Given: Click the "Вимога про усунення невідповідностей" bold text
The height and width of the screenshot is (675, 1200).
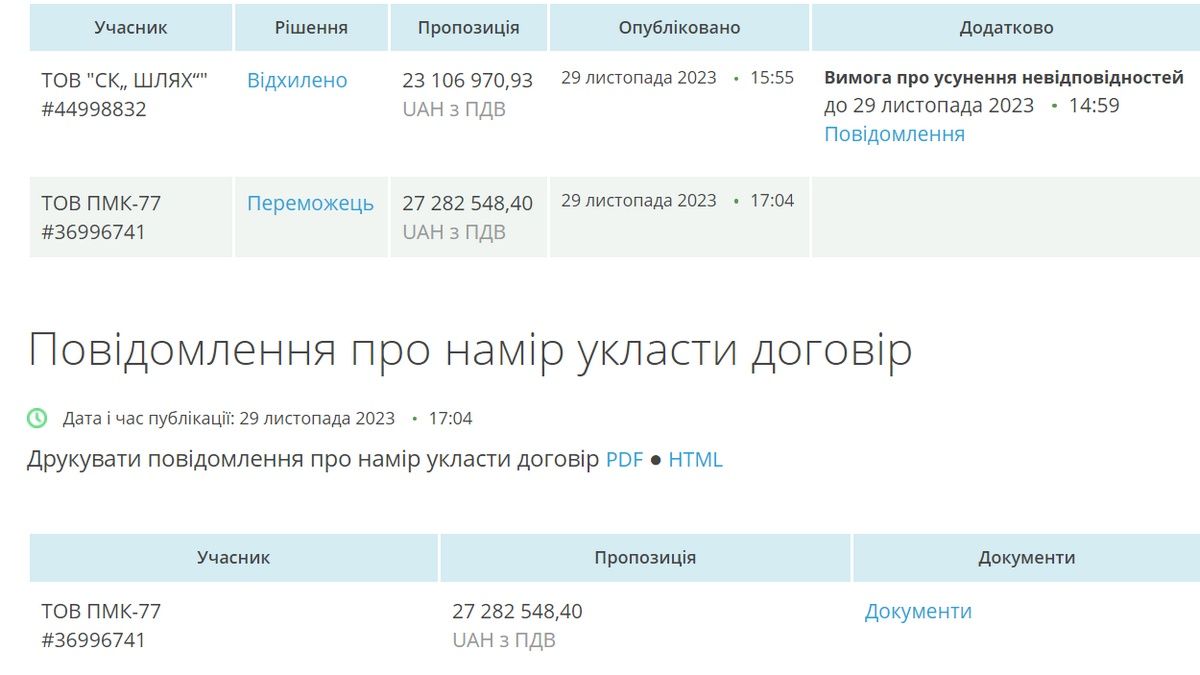Looking at the screenshot, I should point(1003,78).
